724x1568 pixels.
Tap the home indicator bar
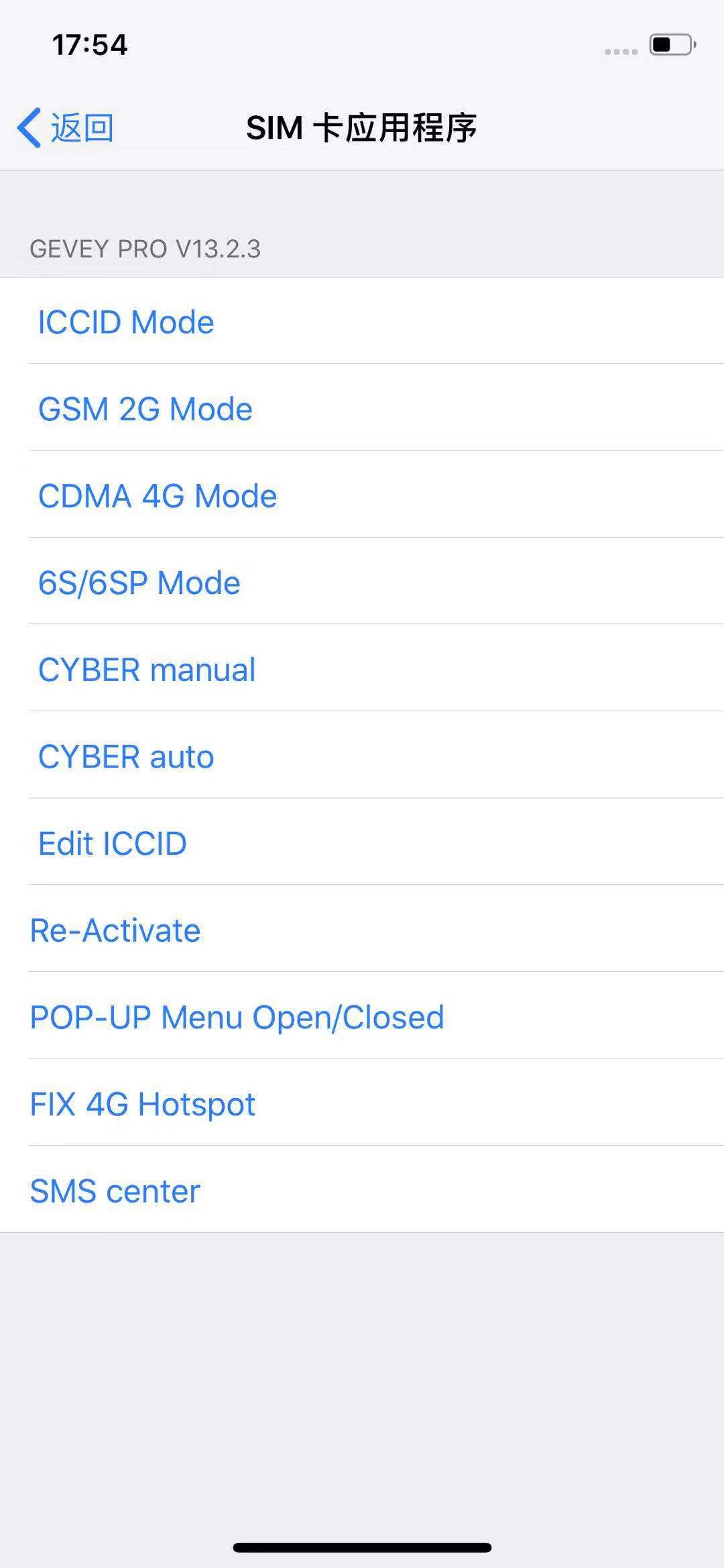[362, 1547]
